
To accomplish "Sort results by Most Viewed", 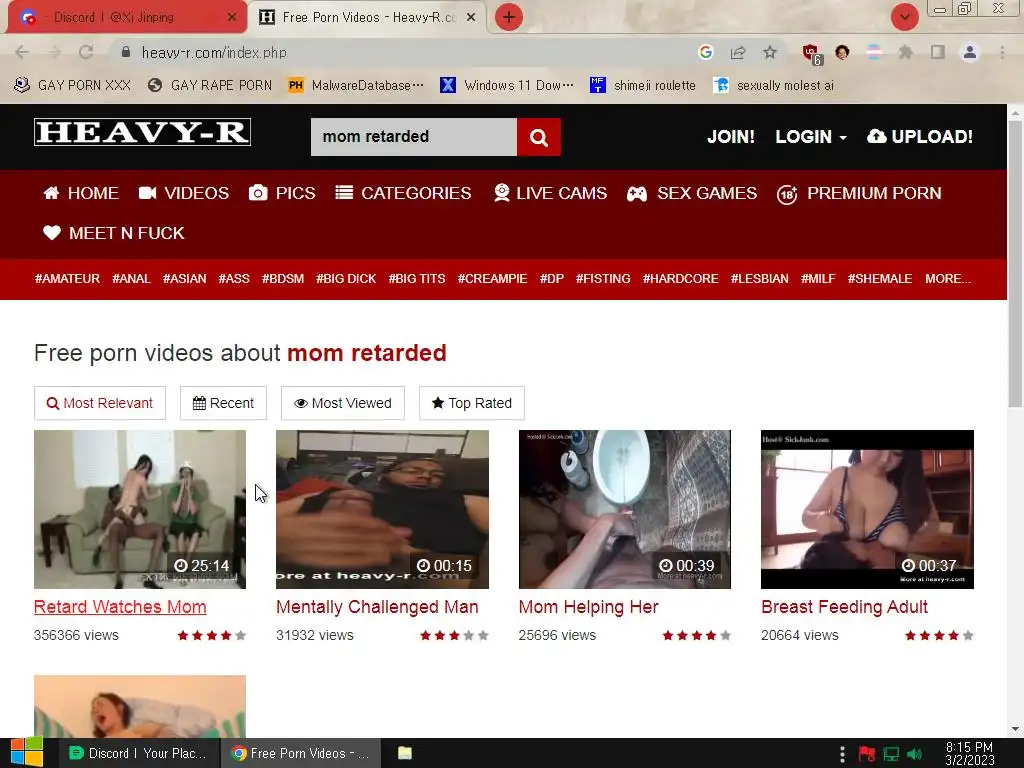I will click(x=343, y=403).
